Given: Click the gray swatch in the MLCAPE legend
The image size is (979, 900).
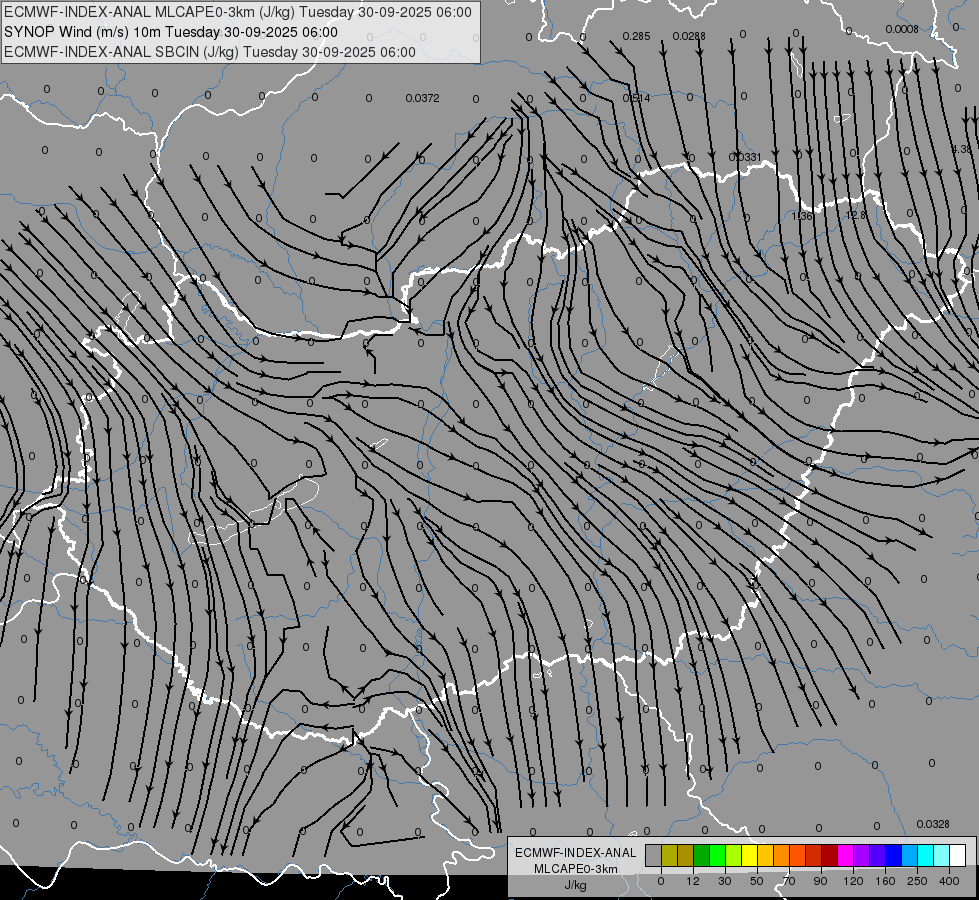Looking at the screenshot, I should [654, 855].
